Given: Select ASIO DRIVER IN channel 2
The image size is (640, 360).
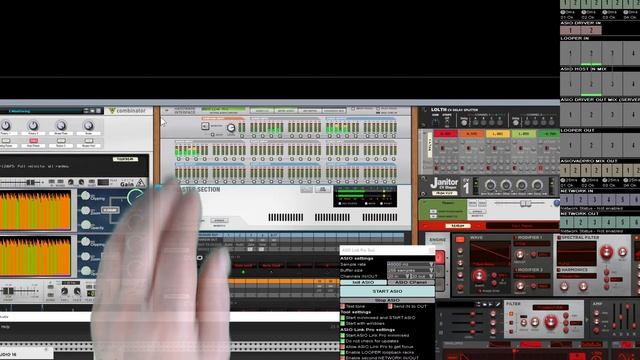Looking at the screenshot, I should (591, 30).
